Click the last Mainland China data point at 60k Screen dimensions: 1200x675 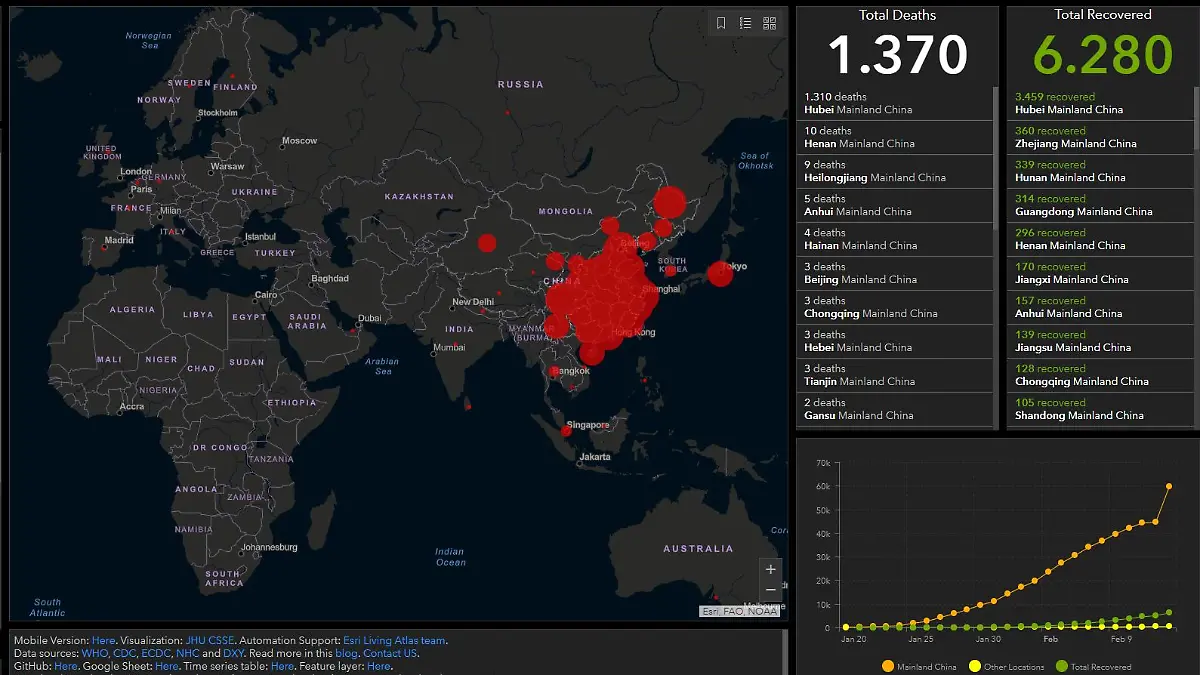pos(1168,486)
